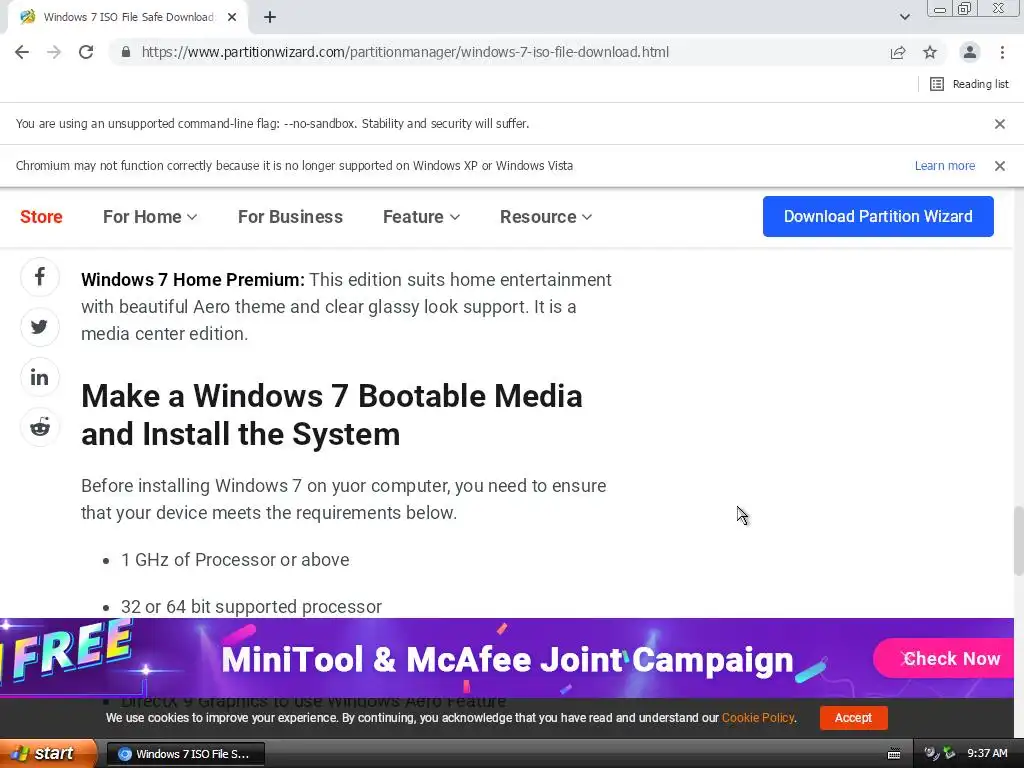Image resolution: width=1024 pixels, height=768 pixels.
Task: Dismiss the Windows XP unsupported warning
Action: (999, 166)
